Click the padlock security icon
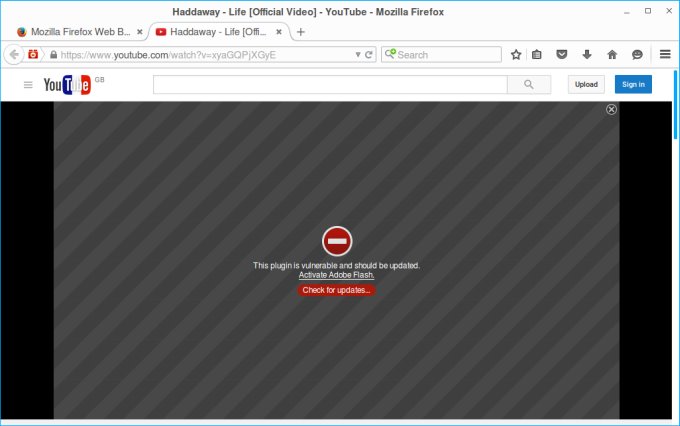 pyautogui.click(x=53, y=55)
